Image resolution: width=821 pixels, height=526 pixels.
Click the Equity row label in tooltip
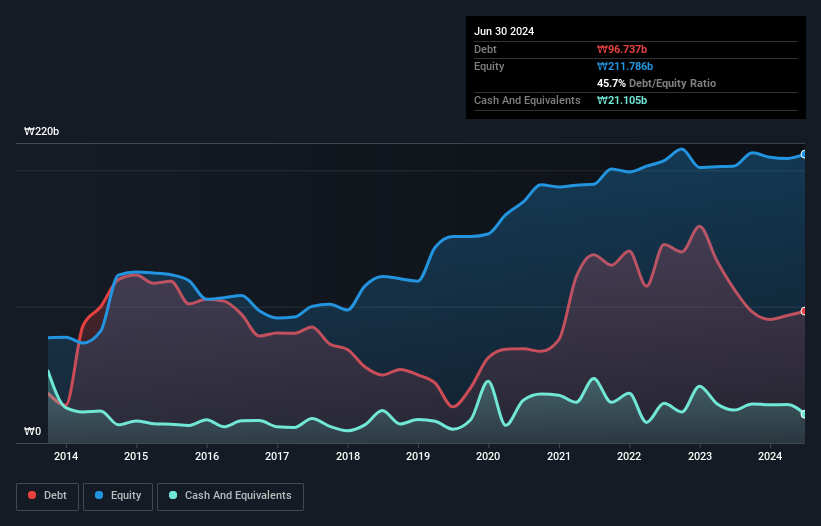click(489, 66)
